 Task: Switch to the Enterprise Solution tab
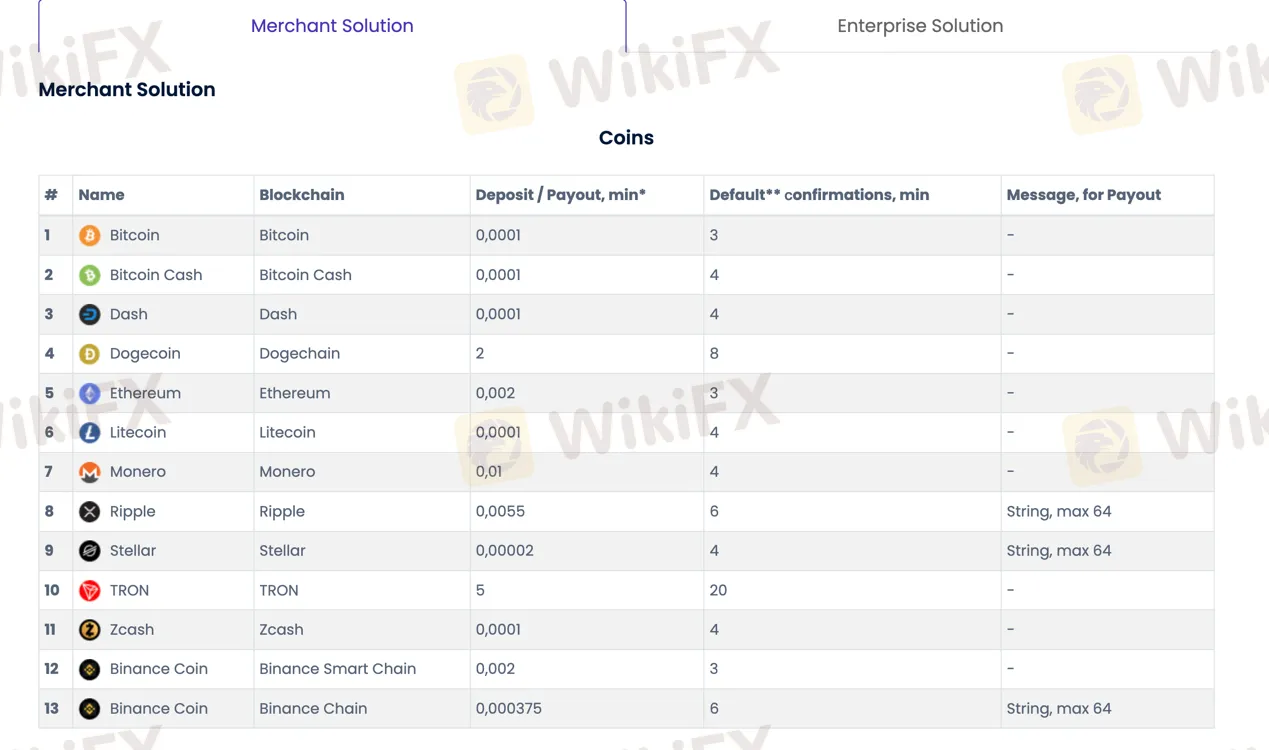click(920, 25)
